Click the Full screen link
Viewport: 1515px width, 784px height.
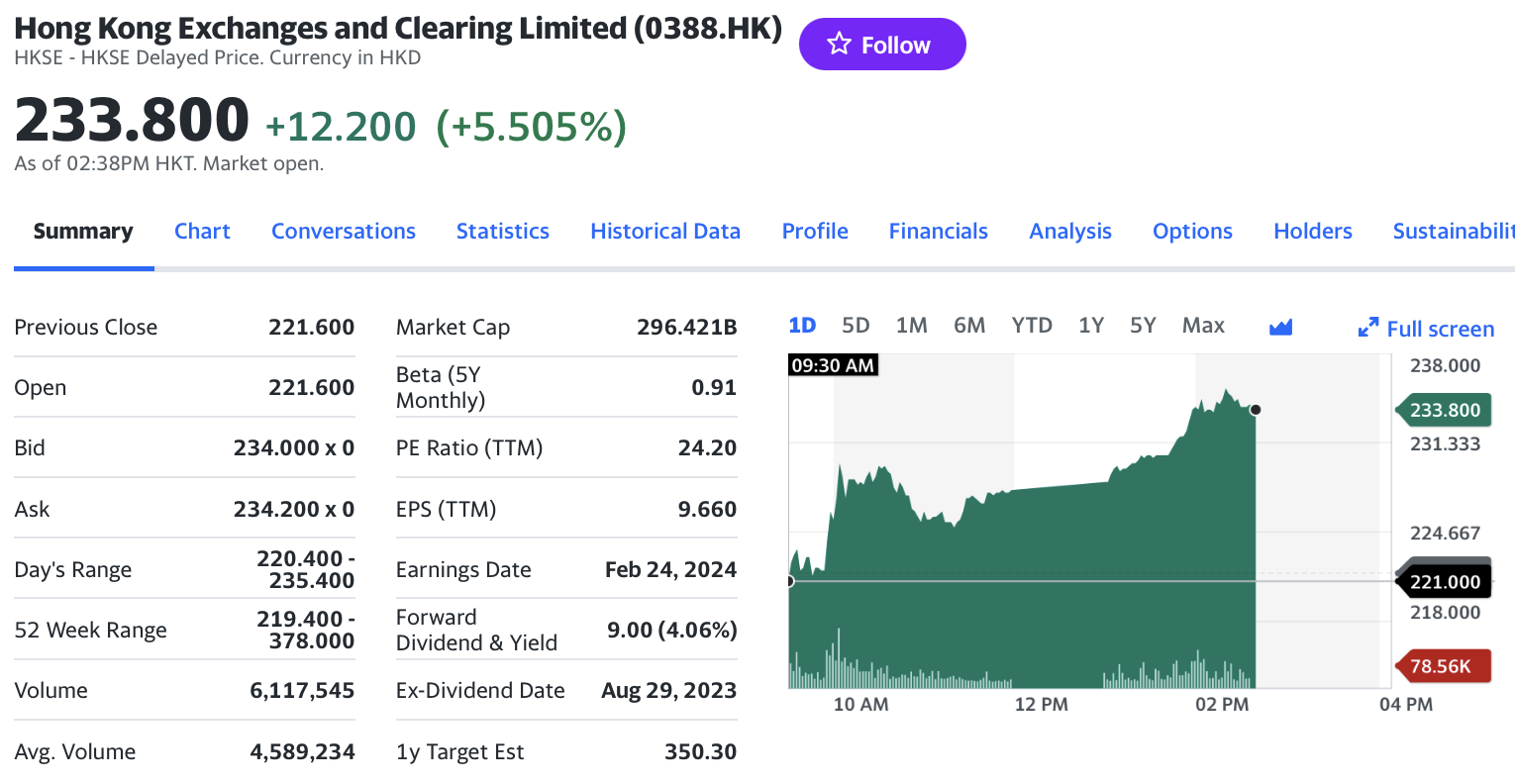pyautogui.click(x=1440, y=329)
